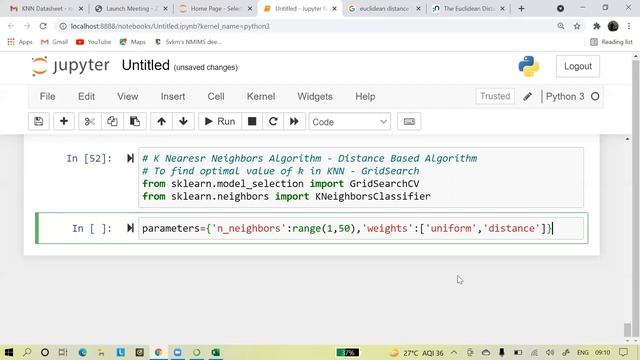640x360 pixels.
Task: Open the Maps bookmark
Action: (132, 42)
